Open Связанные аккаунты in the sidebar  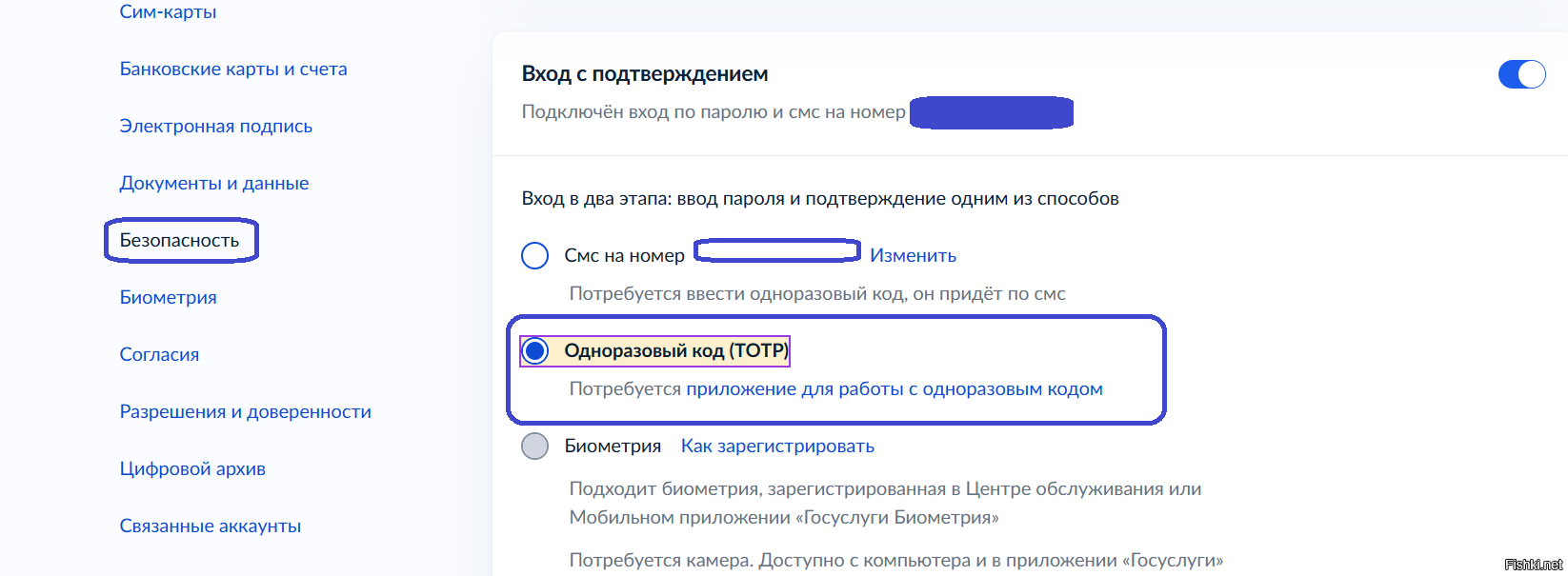click(210, 526)
